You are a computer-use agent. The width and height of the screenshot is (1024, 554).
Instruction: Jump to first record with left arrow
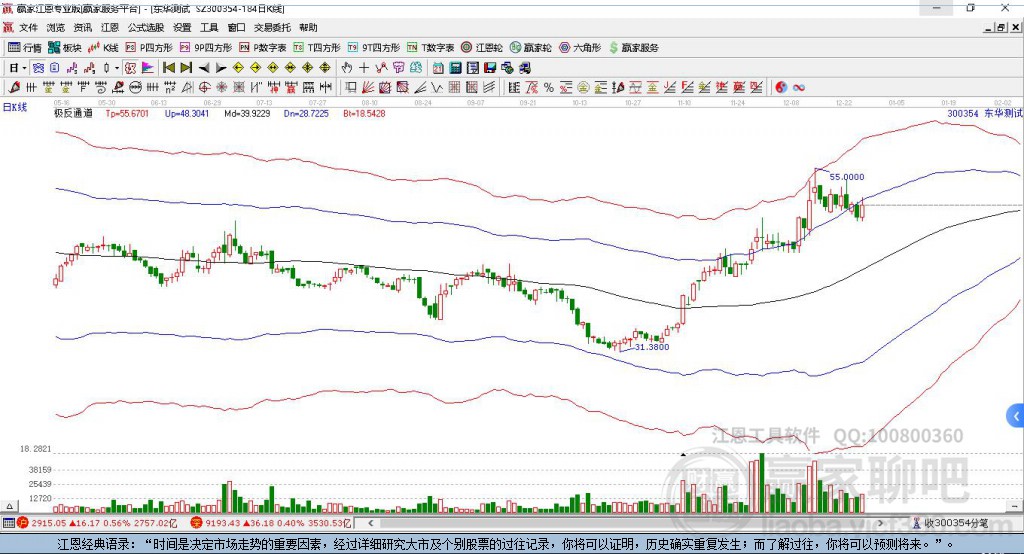[x=168, y=67]
